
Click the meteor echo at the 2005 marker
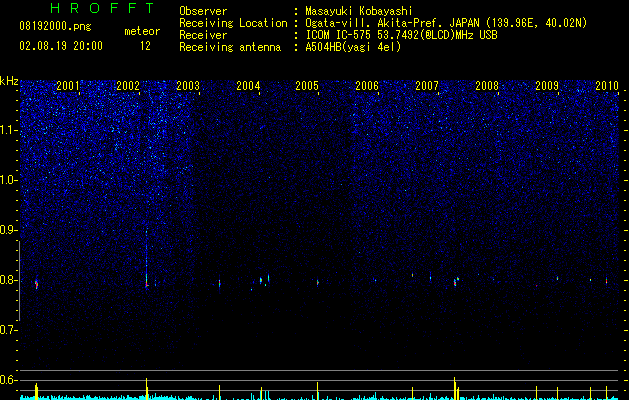point(318,282)
